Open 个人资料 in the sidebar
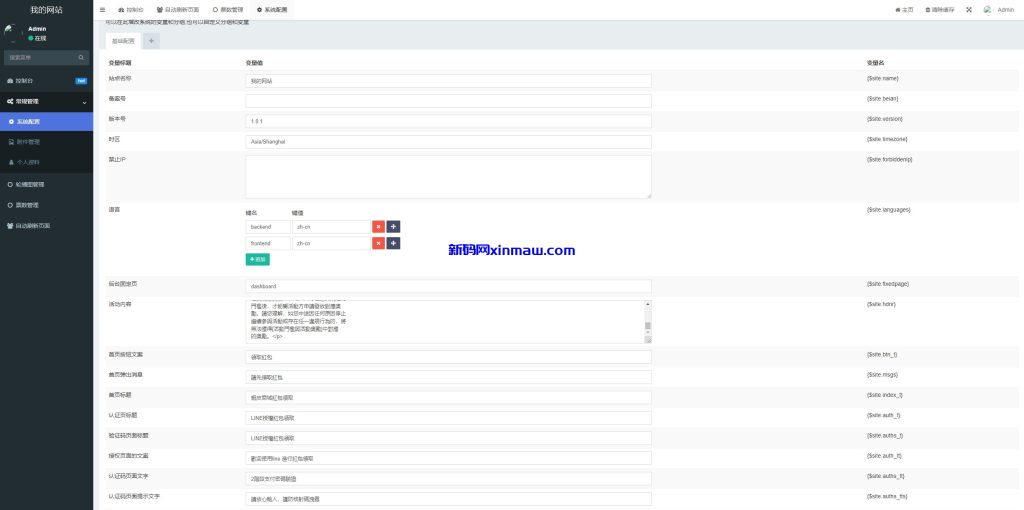1024x510 pixels. pyautogui.click(x=28, y=162)
